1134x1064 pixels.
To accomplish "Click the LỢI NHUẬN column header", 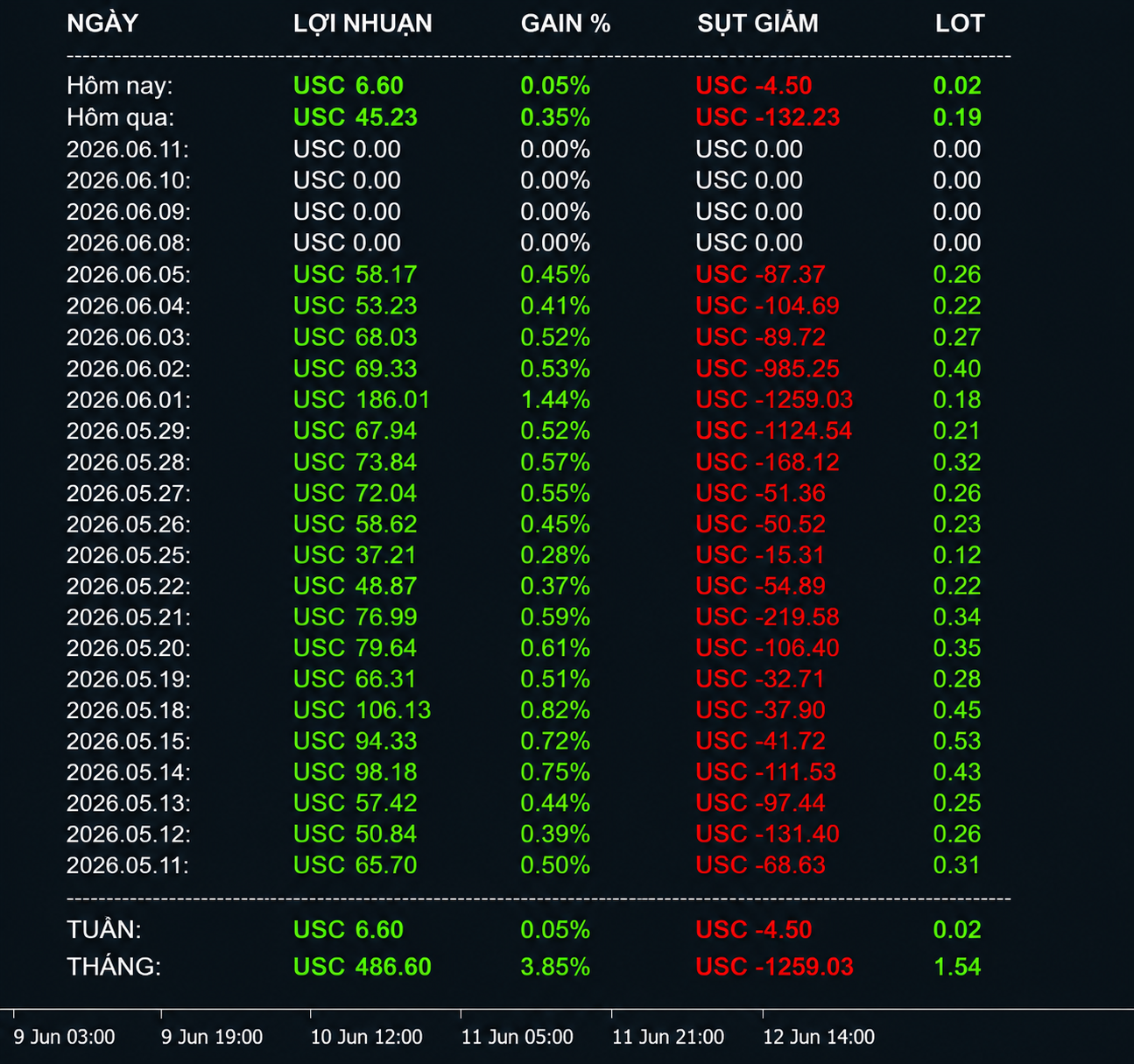I will pyautogui.click(x=363, y=24).
